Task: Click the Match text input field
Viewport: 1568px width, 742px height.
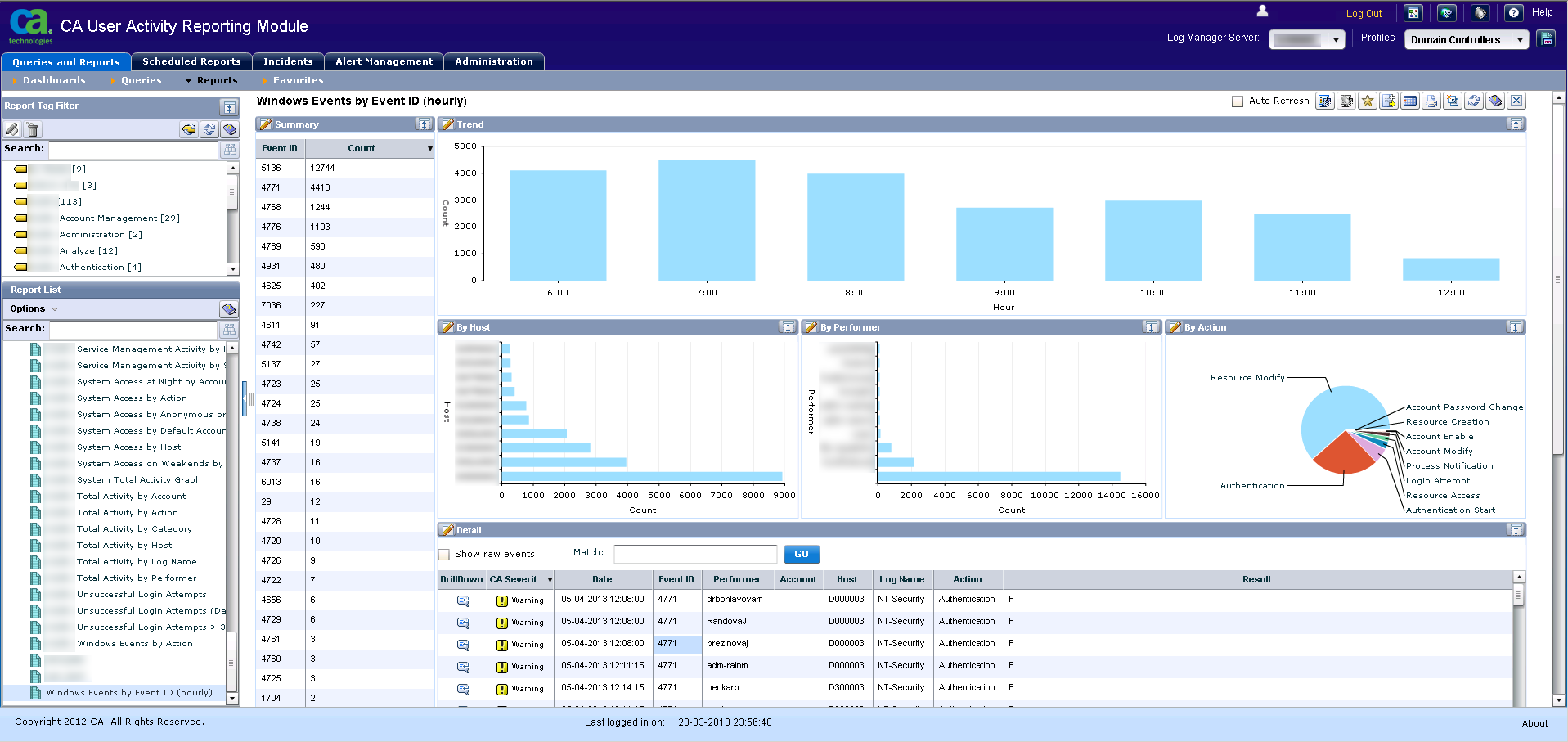Action: [695, 554]
